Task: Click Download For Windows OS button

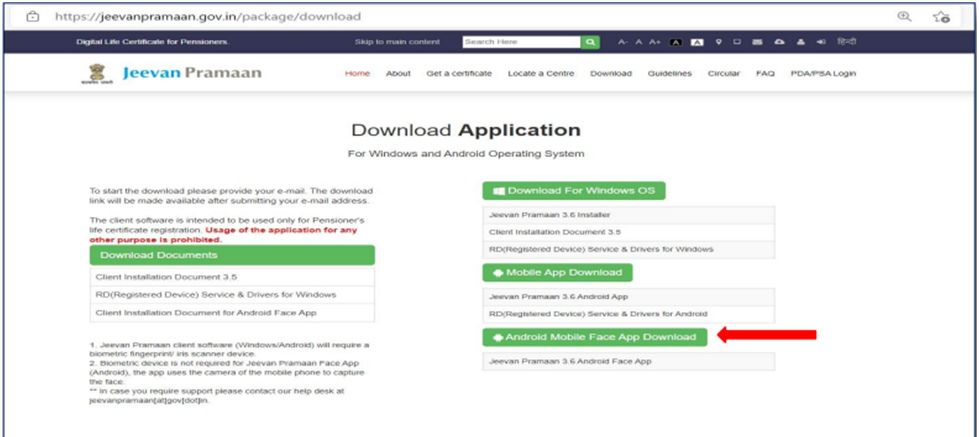Action: click(574, 191)
